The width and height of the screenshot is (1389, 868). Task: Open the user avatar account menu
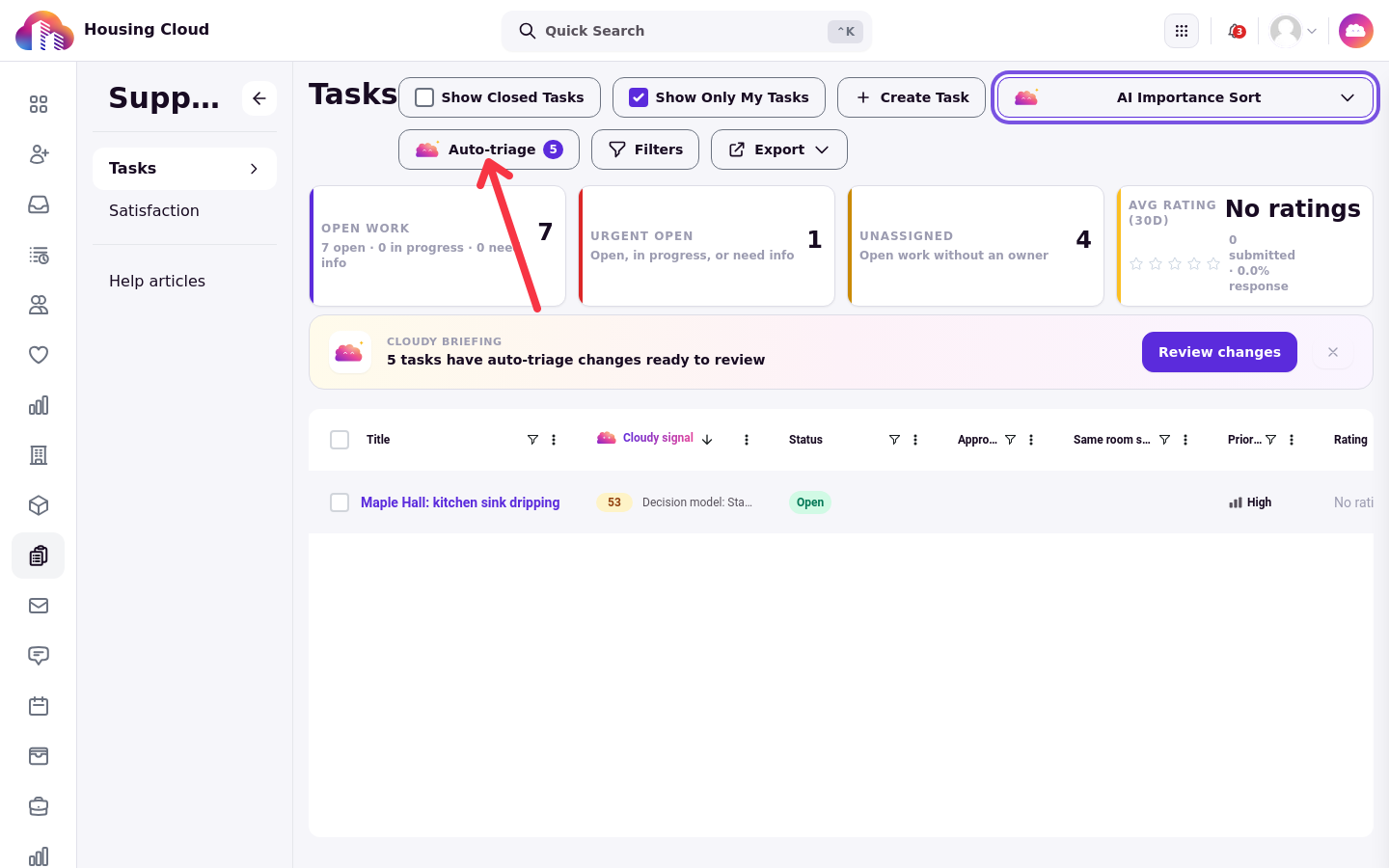pyautogui.click(x=1294, y=31)
